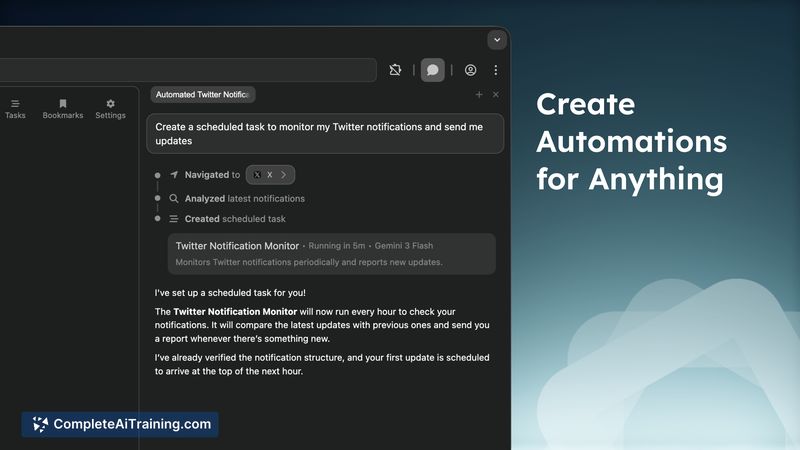Click the crossed-out extensions icon in toolbar
Image resolution: width=800 pixels, height=450 pixels.
(395, 70)
